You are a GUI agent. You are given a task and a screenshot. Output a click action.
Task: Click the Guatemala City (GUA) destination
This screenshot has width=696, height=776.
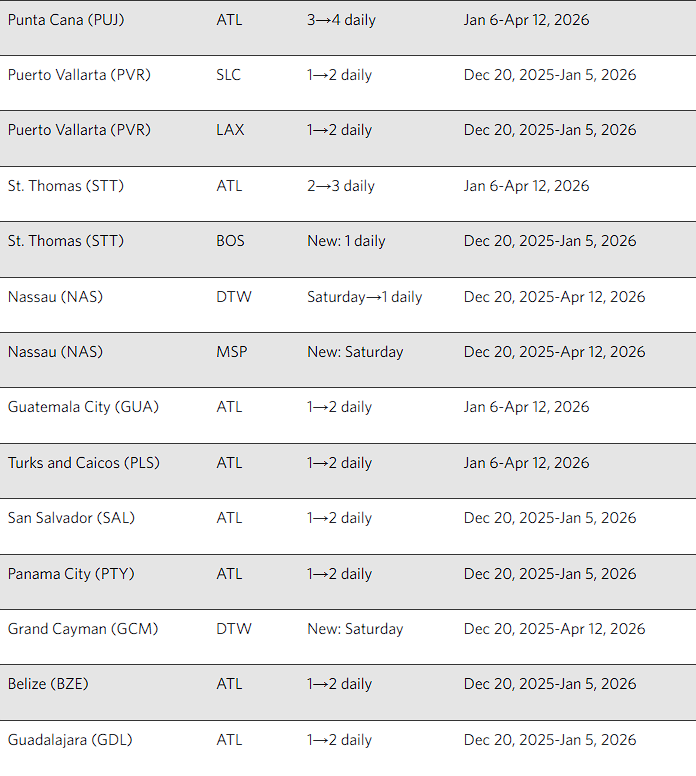click(x=83, y=407)
